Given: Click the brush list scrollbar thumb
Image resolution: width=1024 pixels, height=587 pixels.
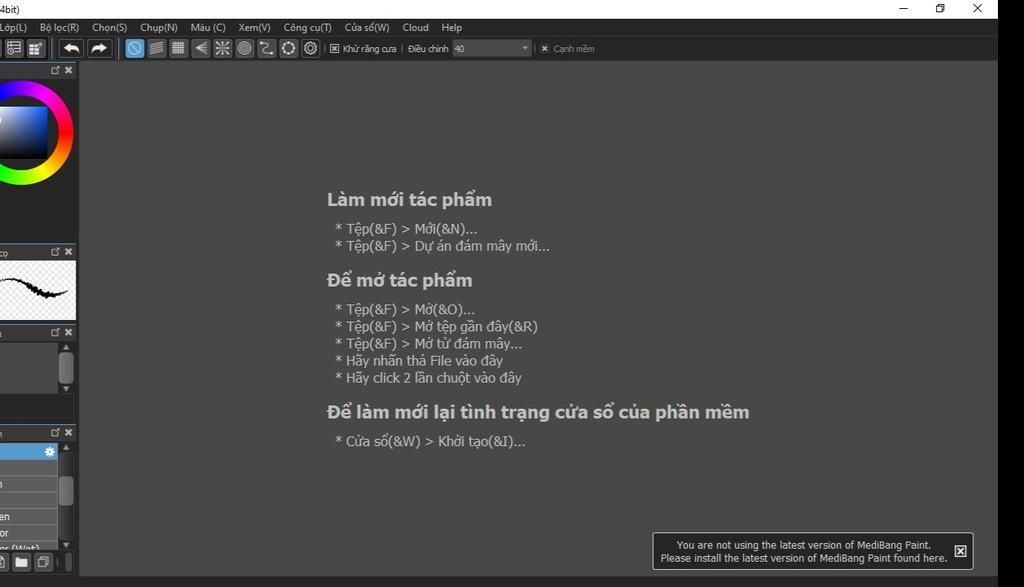Looking at the screenshot, I should pyautogui.click(x=66, y=491).
